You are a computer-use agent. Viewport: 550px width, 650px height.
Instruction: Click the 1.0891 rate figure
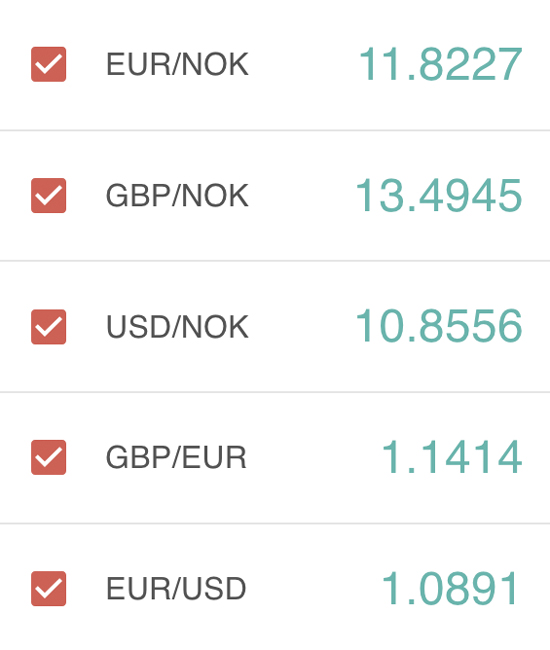click(450, 589)
